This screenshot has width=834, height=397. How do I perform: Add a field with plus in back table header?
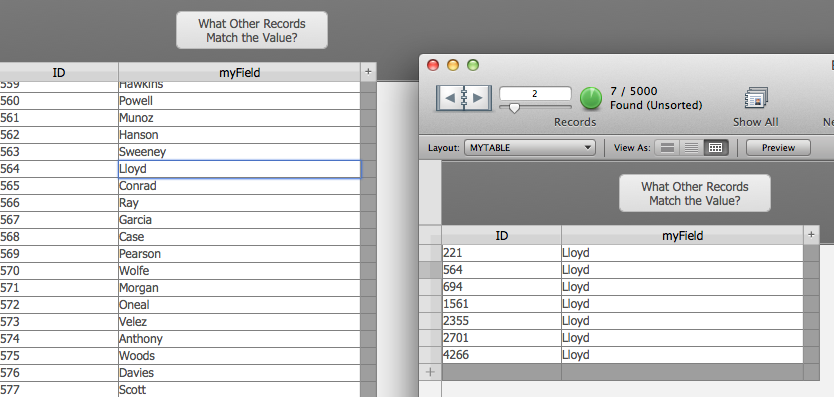pos(368,72)
